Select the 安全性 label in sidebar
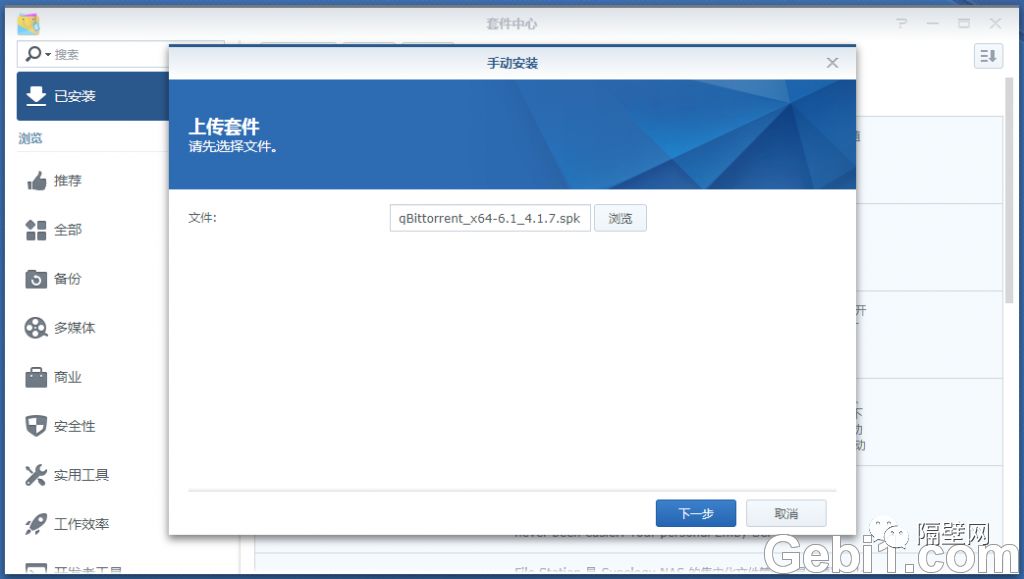 coord(74,426)
